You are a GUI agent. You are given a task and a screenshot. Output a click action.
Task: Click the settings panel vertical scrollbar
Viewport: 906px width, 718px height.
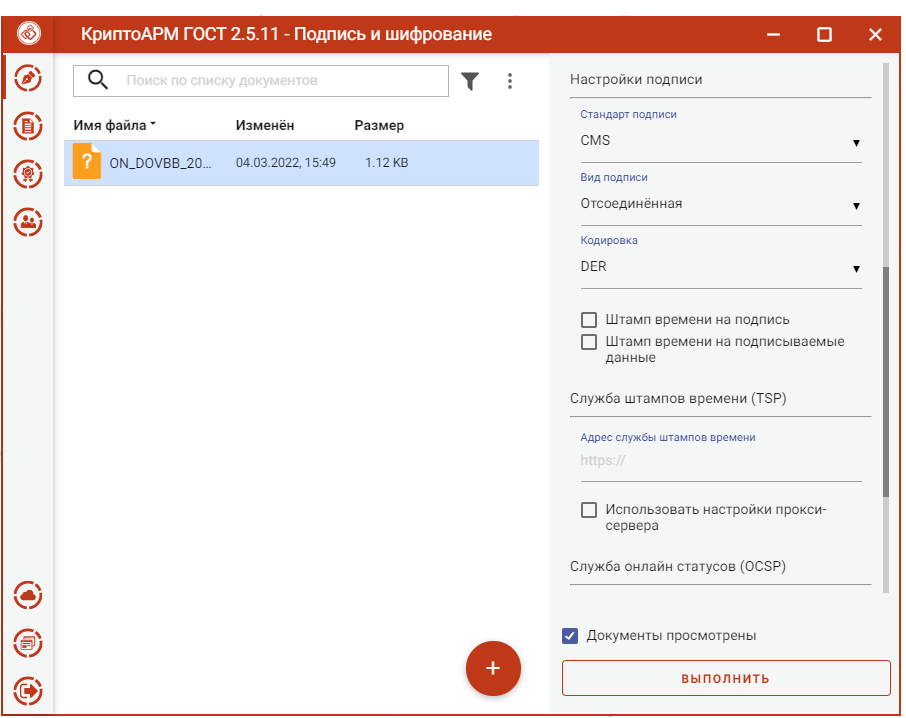[x=886, y=382]
